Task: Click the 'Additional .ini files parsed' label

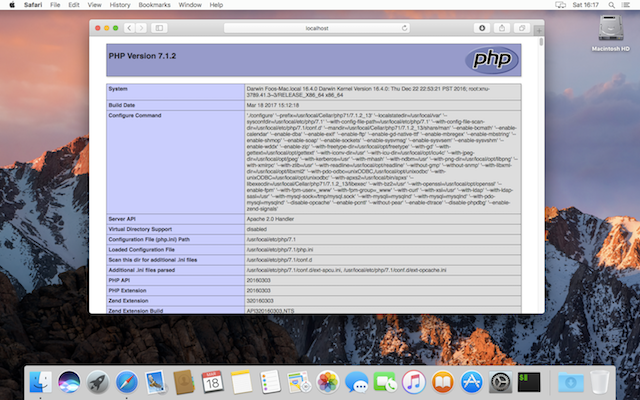Action: (142, 270)
